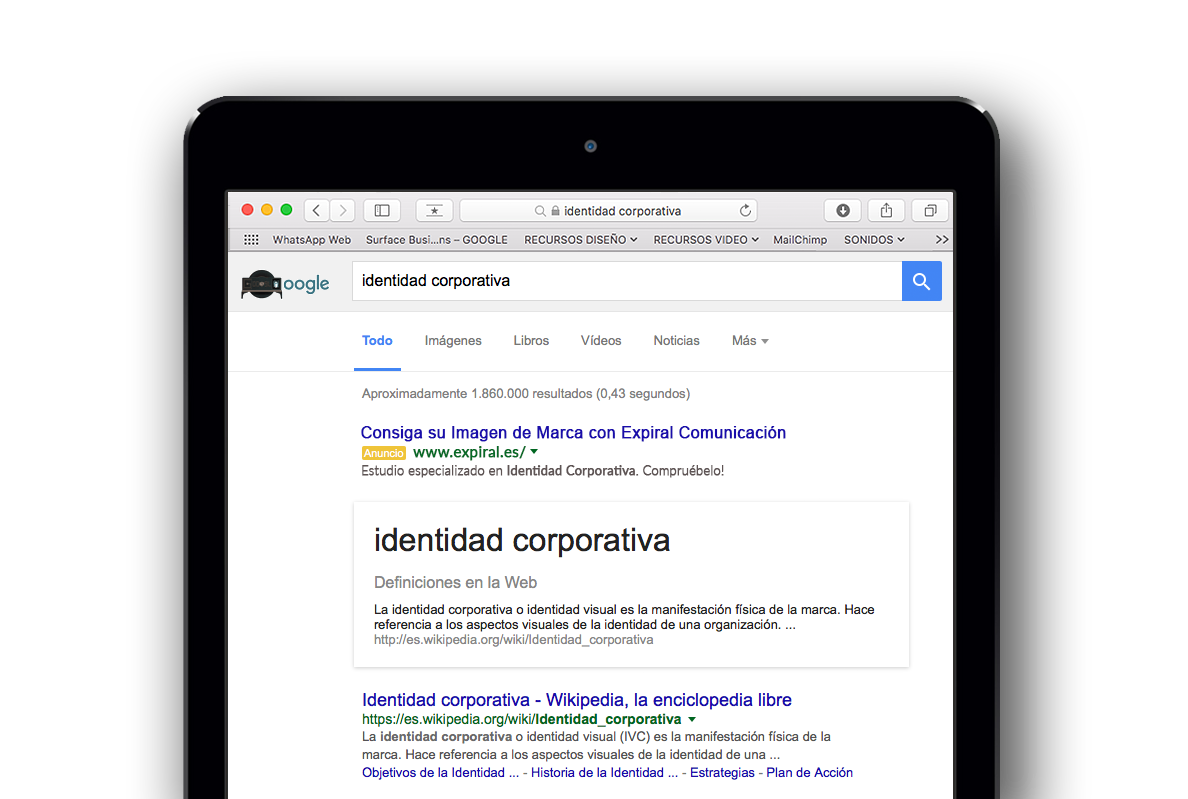Switch to the Noticias tab

677,341
